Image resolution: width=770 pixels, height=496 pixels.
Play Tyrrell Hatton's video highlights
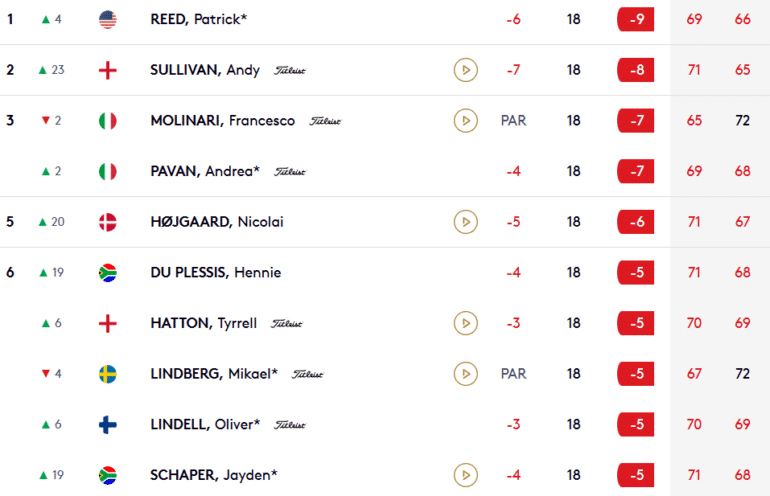pyautogui.click(x=464, y=323)
